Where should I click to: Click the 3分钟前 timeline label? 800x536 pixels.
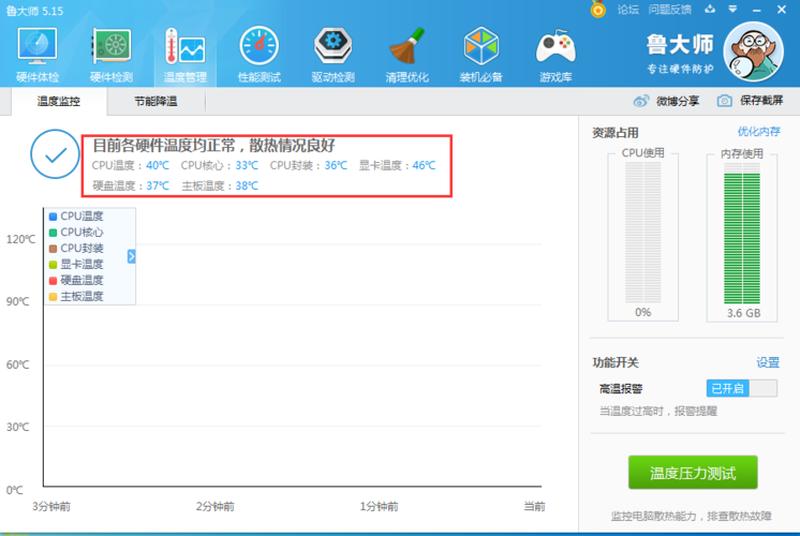[x=51, y=506]
